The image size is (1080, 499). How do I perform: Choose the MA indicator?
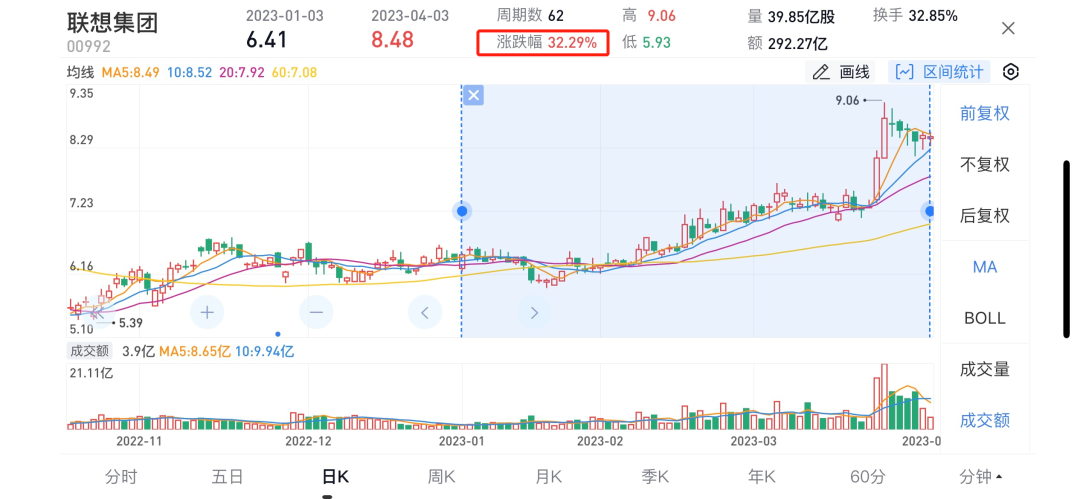[985, 267]
